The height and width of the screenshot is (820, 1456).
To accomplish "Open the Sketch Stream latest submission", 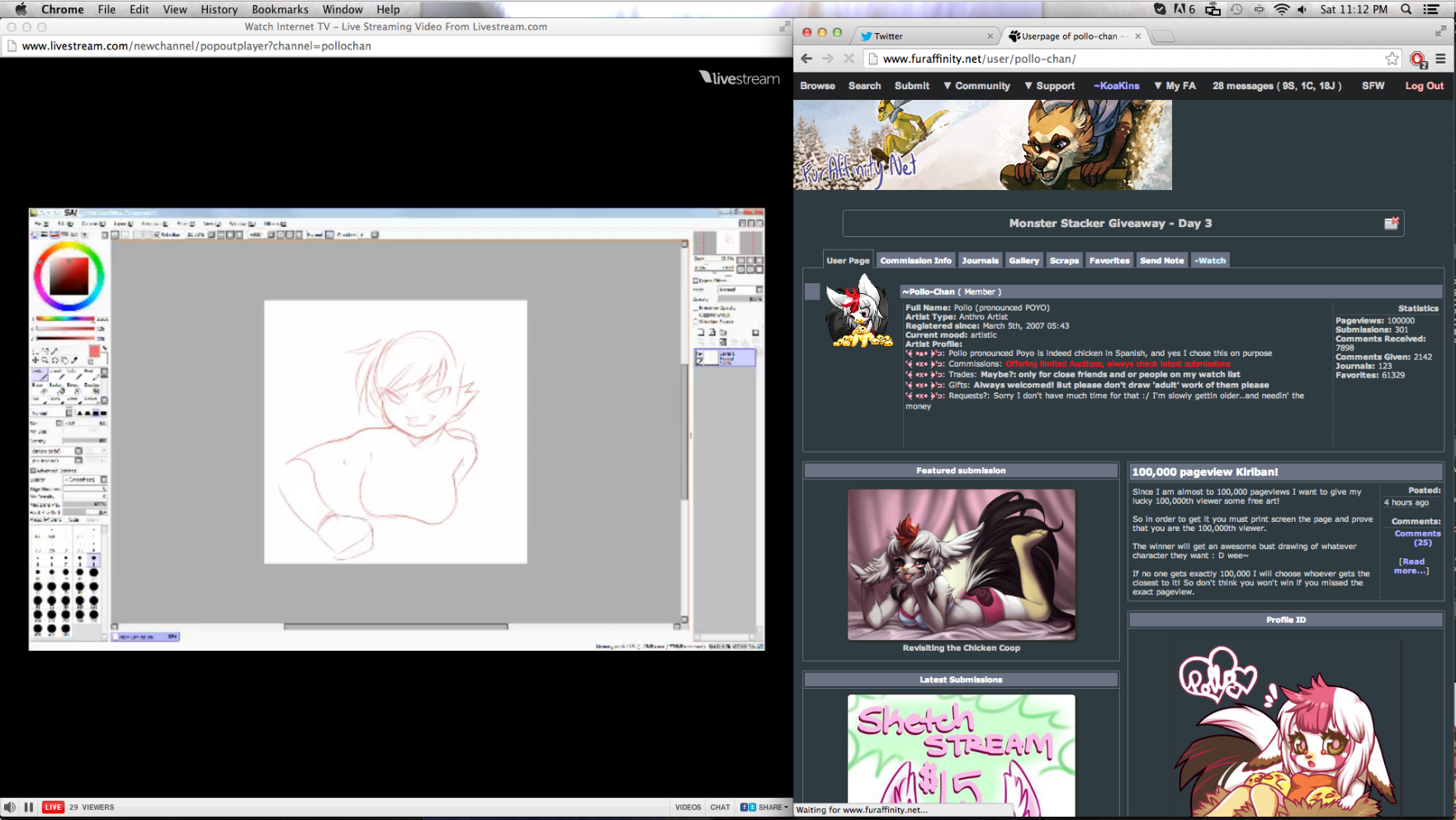I will click(962, 756).
